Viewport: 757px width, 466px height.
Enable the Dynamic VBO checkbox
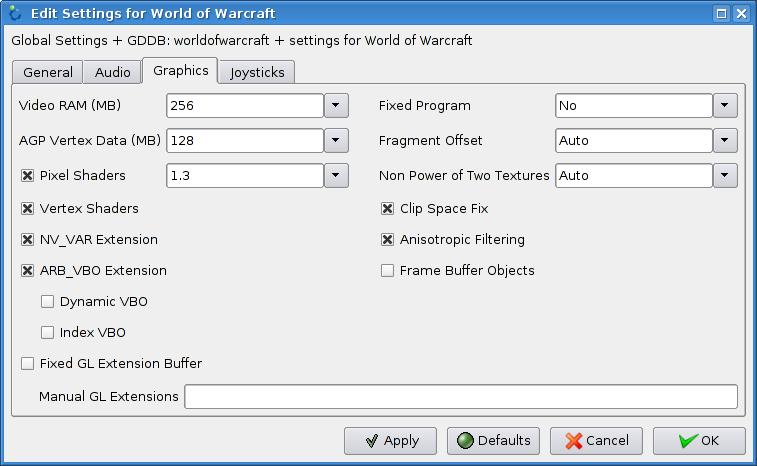(47, 301)
